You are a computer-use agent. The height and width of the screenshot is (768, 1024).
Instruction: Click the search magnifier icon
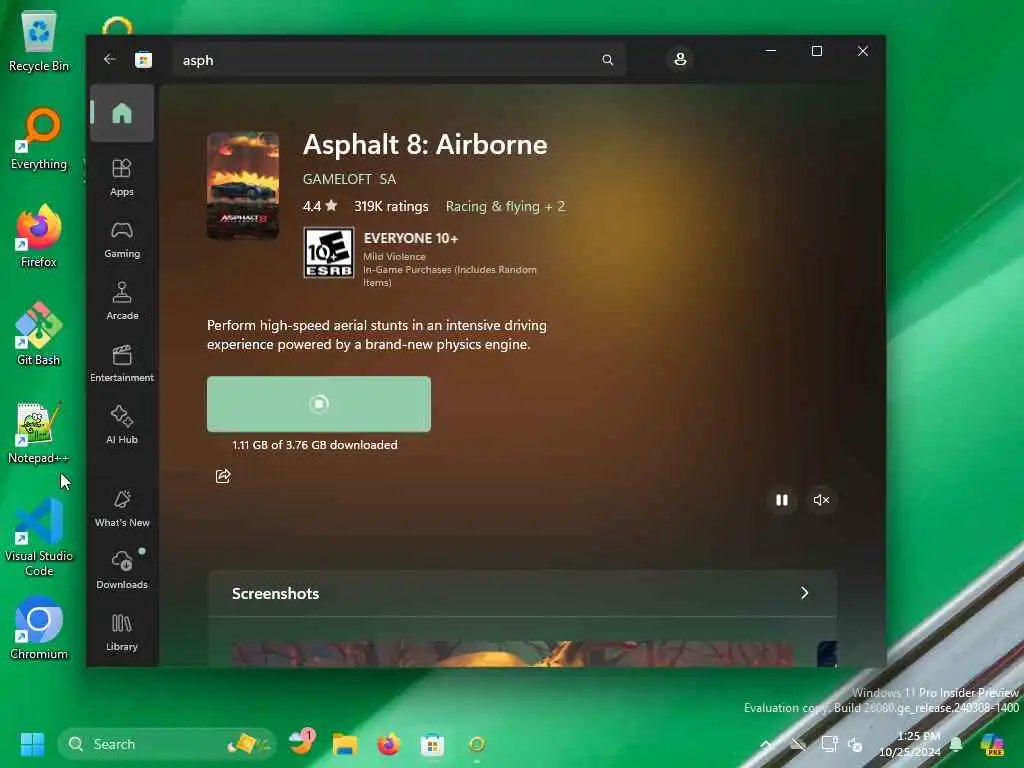coord(607,60)
